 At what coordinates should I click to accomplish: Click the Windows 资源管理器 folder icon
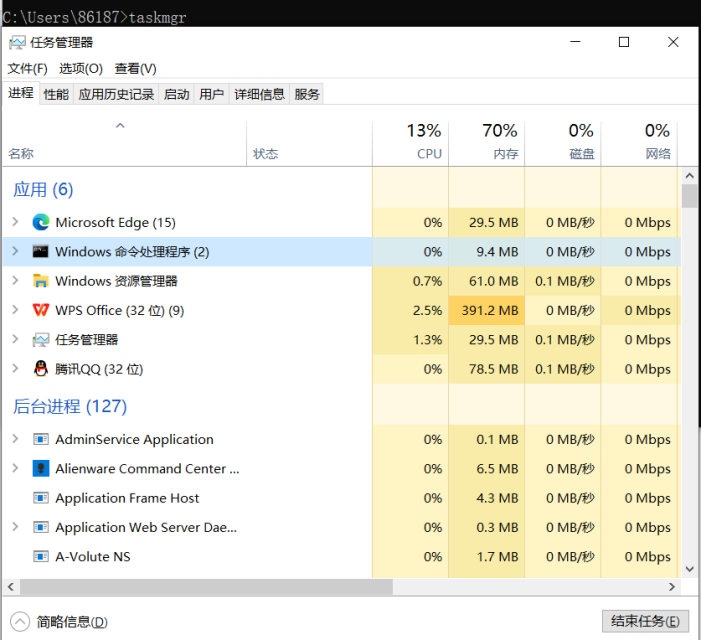coord(41,281)
